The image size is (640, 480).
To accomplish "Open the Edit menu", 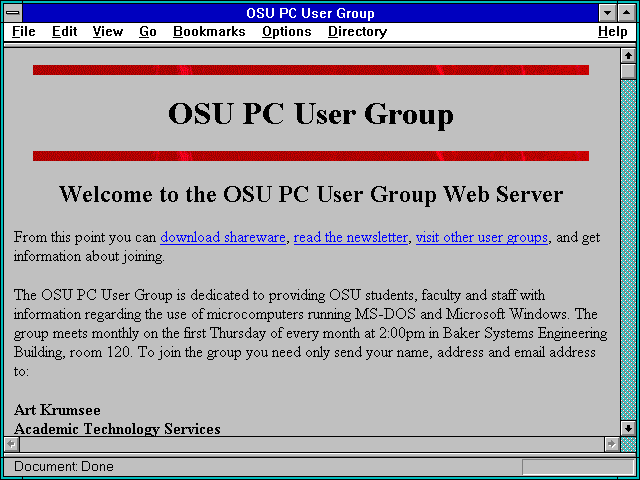I will tap(64, 31).
